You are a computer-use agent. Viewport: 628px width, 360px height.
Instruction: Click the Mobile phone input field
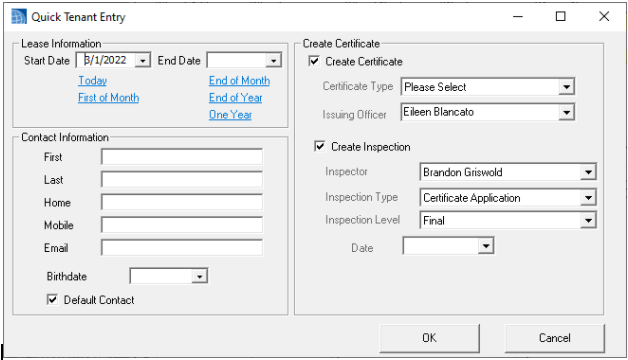tap(182, 225)
